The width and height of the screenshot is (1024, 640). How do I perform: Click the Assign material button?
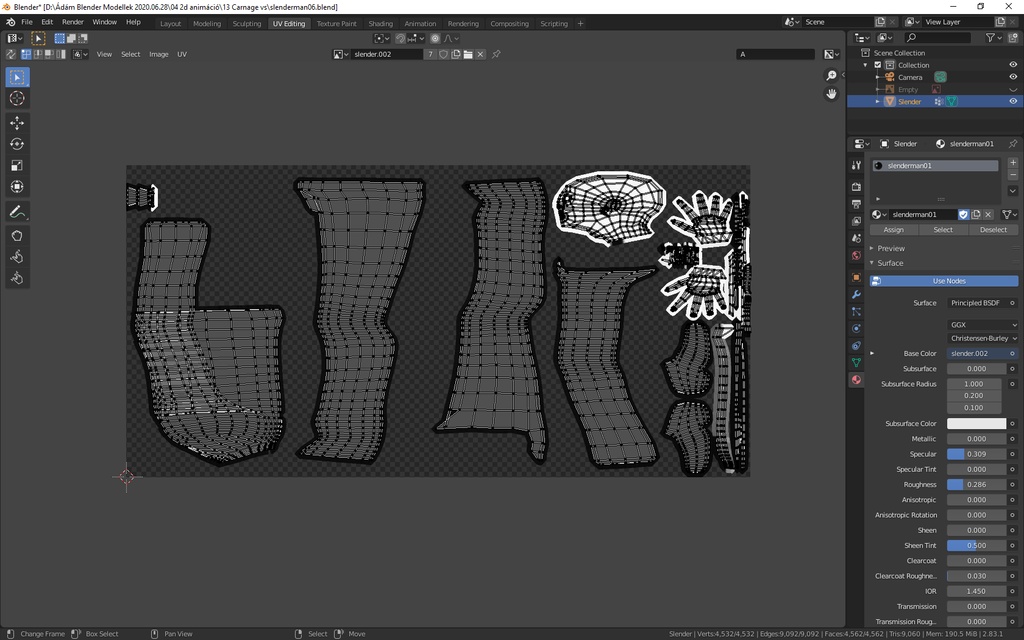893,230
